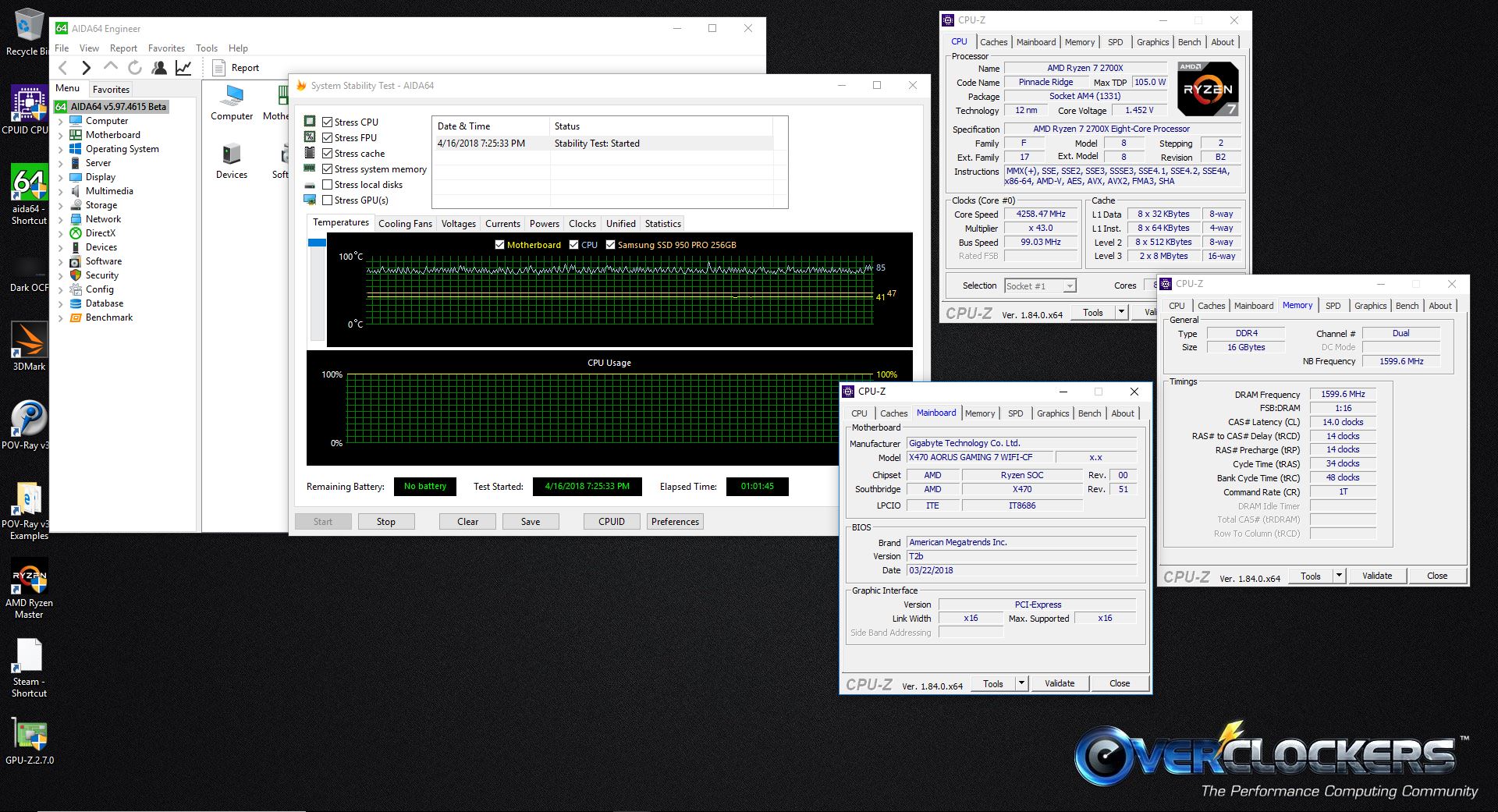
Task: Open Bench tab in Mainboard CPU-Z window
Action: coord(1089,413)
